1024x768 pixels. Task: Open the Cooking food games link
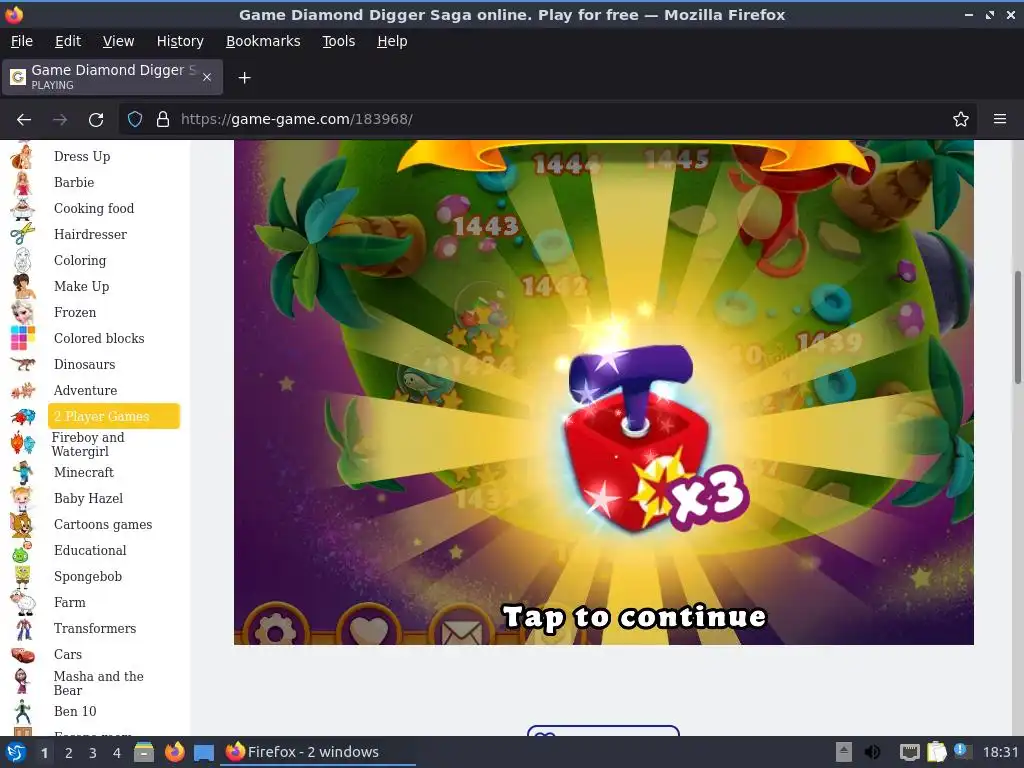[x=94, y=208]
